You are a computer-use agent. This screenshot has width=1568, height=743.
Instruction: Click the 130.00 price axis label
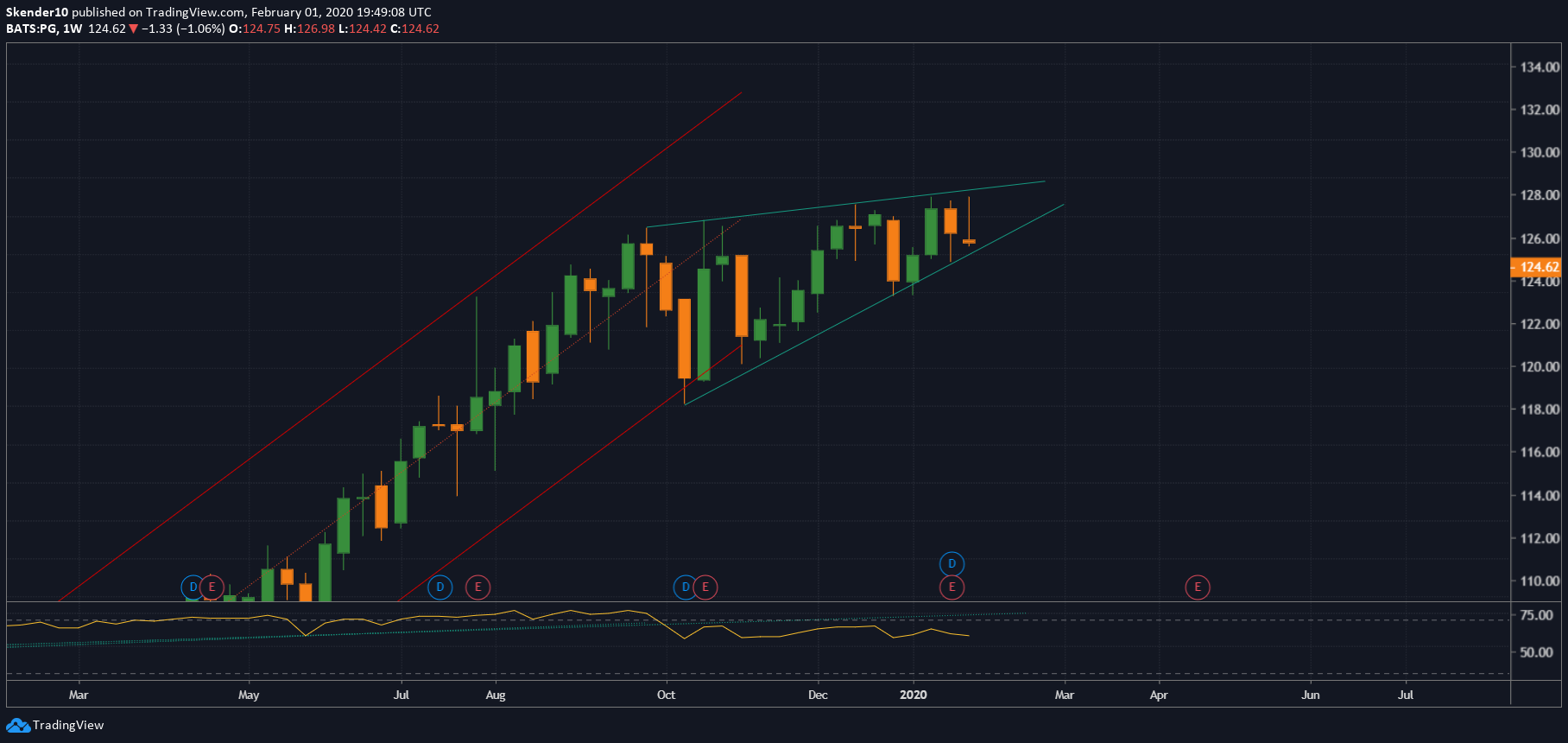point(1540,152)
